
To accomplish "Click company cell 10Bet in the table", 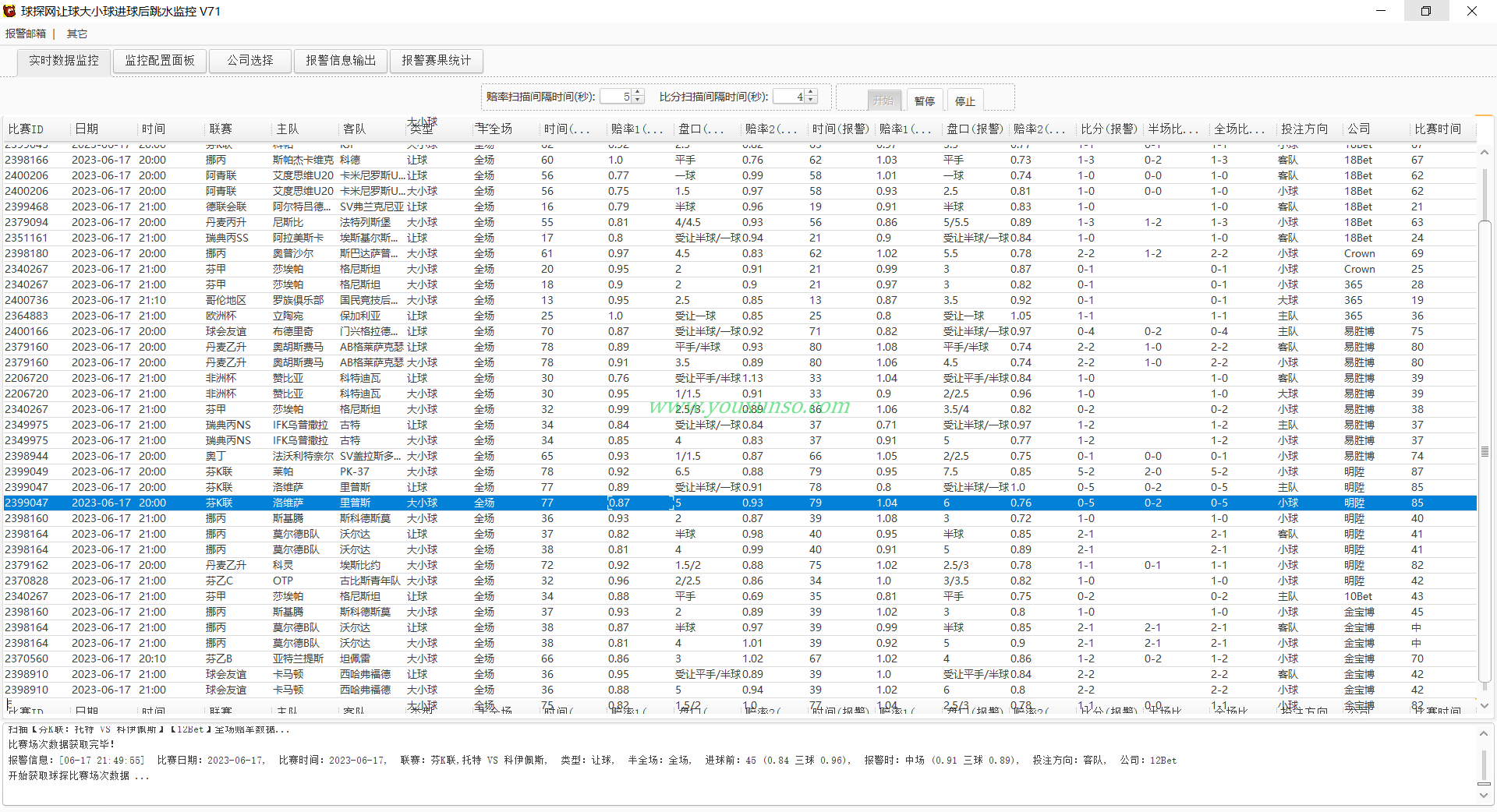I will 1358,596.
